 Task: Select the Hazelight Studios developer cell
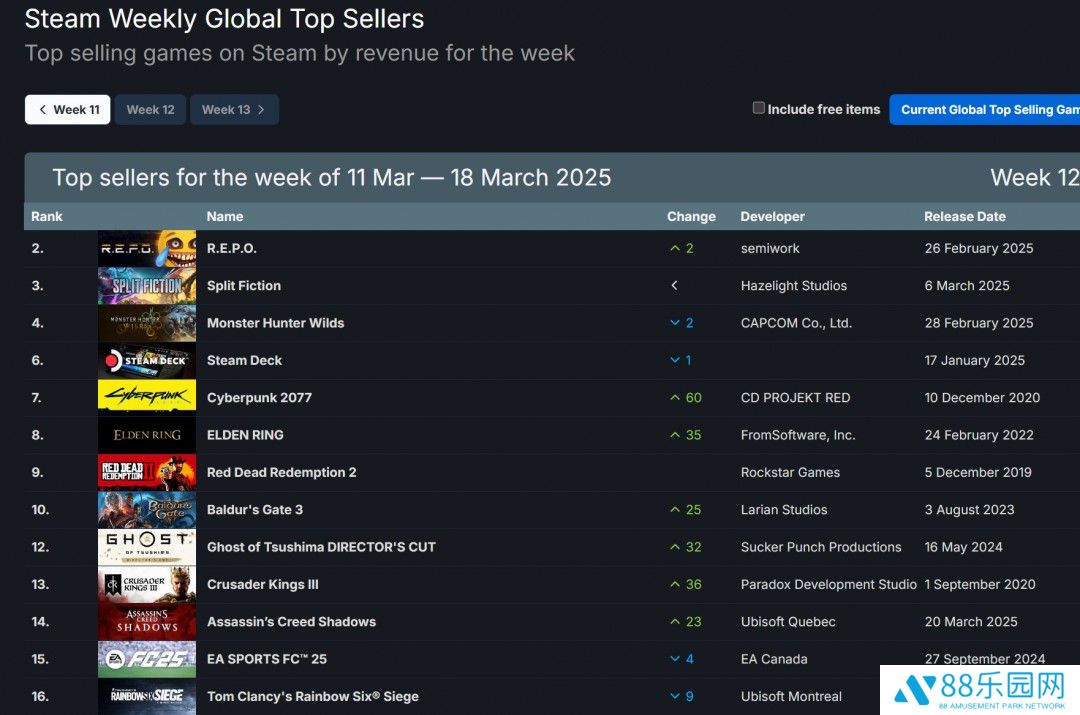[x=793, y=286]
